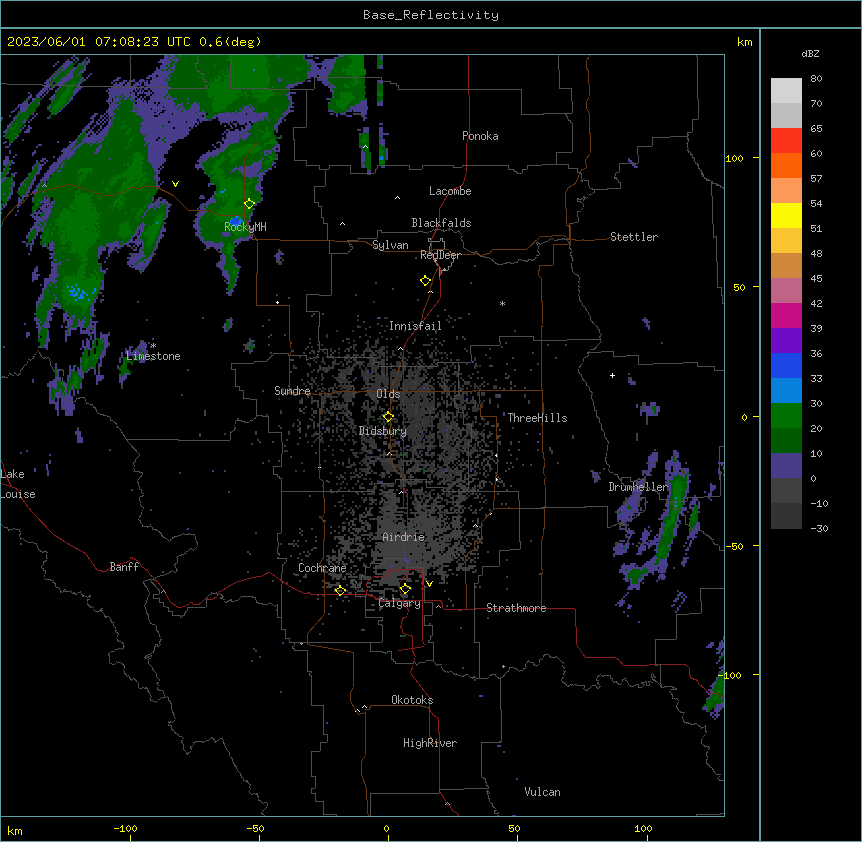Click the Drumheller city label
The image size is (862, 842).
click(x=638, y=487)
